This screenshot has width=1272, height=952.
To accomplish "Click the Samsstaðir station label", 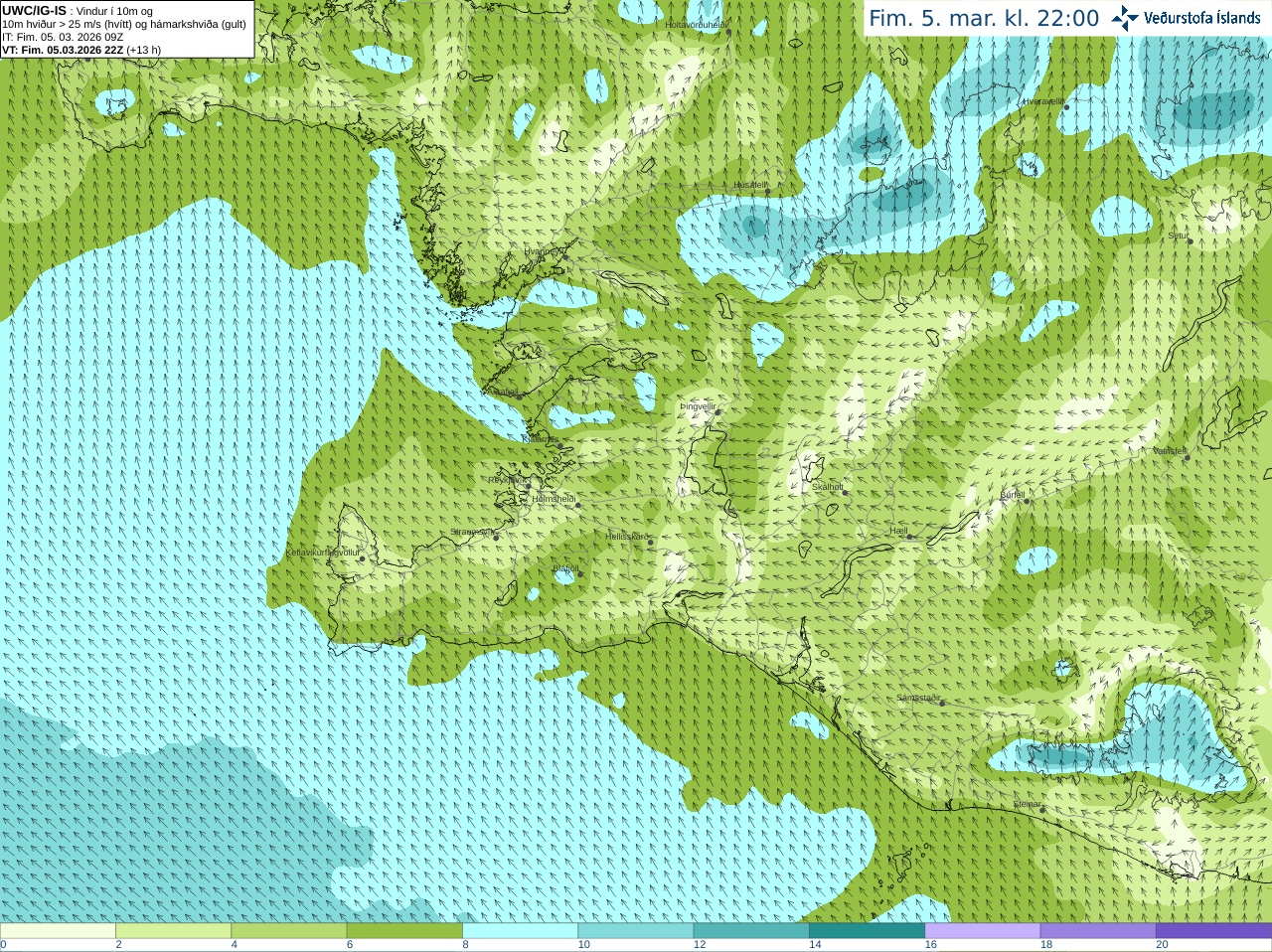I will tap(918, 698).
